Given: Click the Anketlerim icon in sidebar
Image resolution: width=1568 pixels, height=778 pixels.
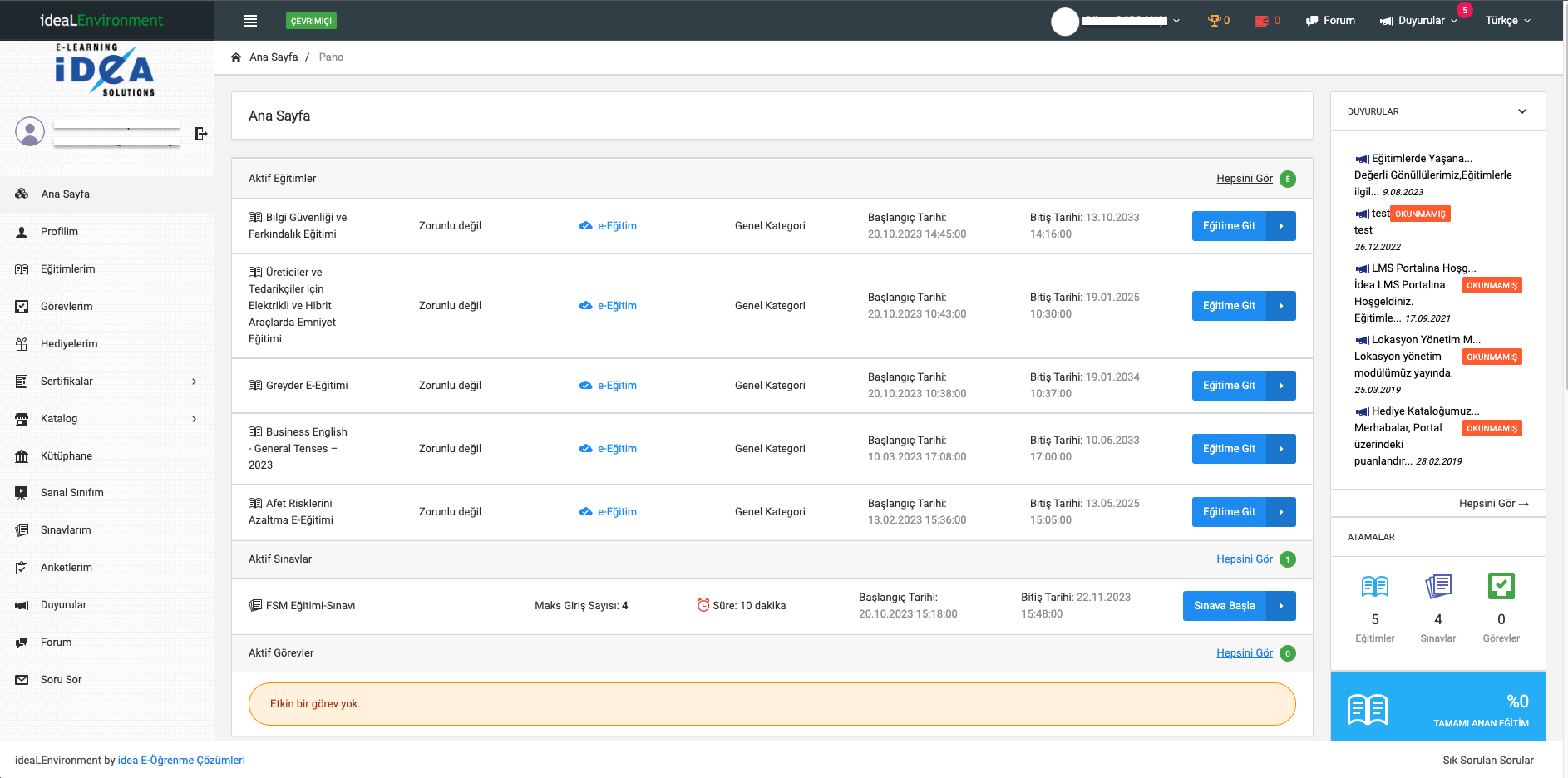Looking at the screenshot, I should point(22,568).
